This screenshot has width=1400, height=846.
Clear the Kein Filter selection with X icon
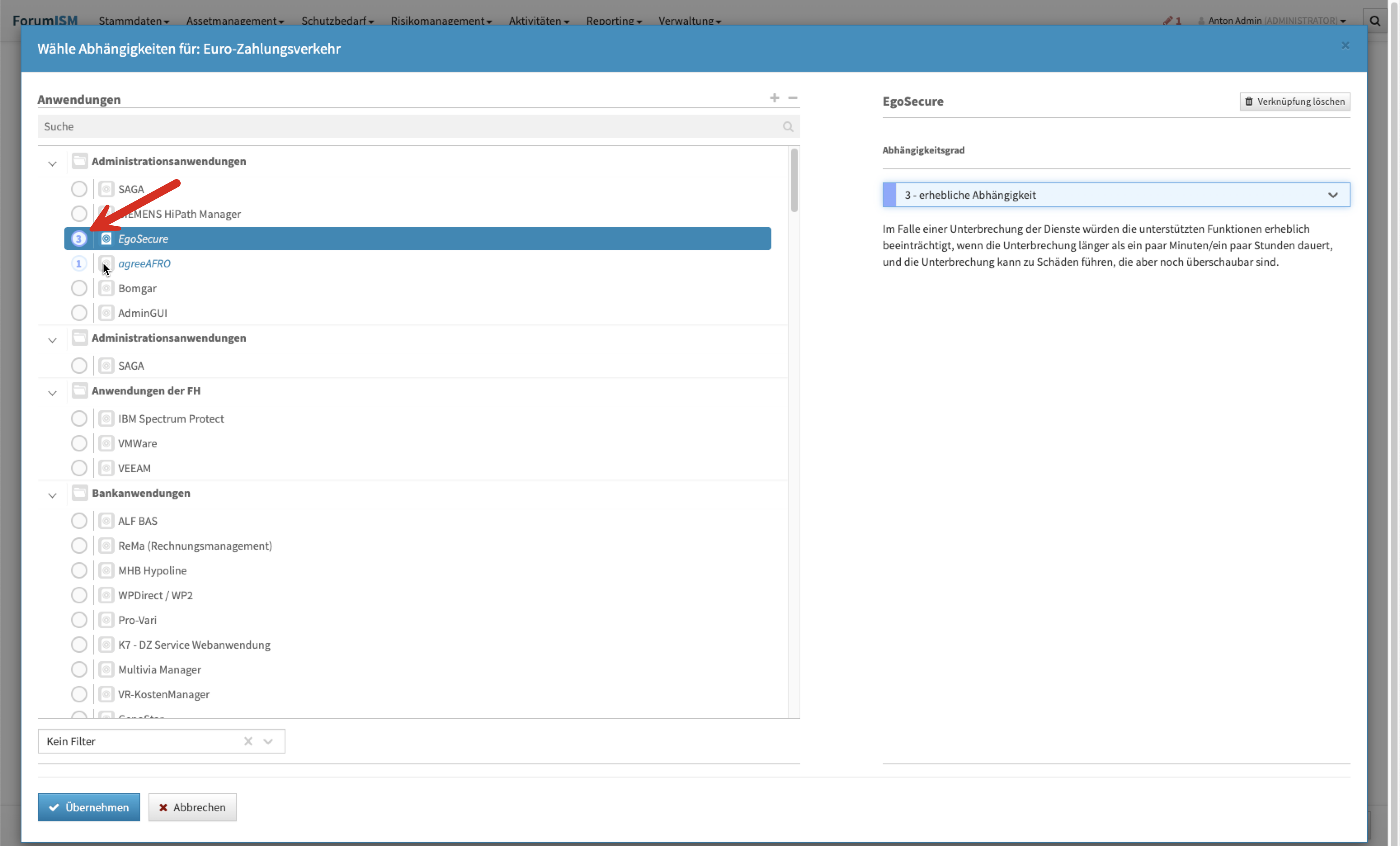(248, 741)
